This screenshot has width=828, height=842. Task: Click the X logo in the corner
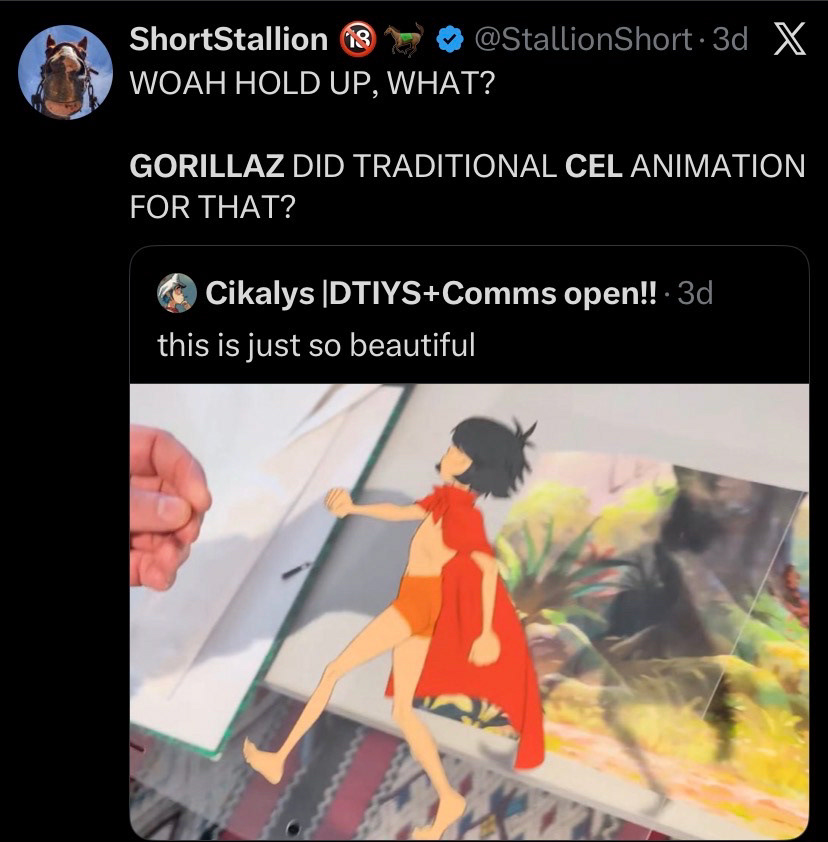coord(790,39)
